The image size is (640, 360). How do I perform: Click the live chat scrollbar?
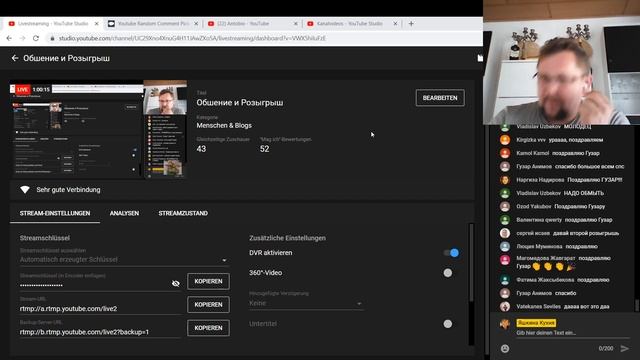point(637,305)
